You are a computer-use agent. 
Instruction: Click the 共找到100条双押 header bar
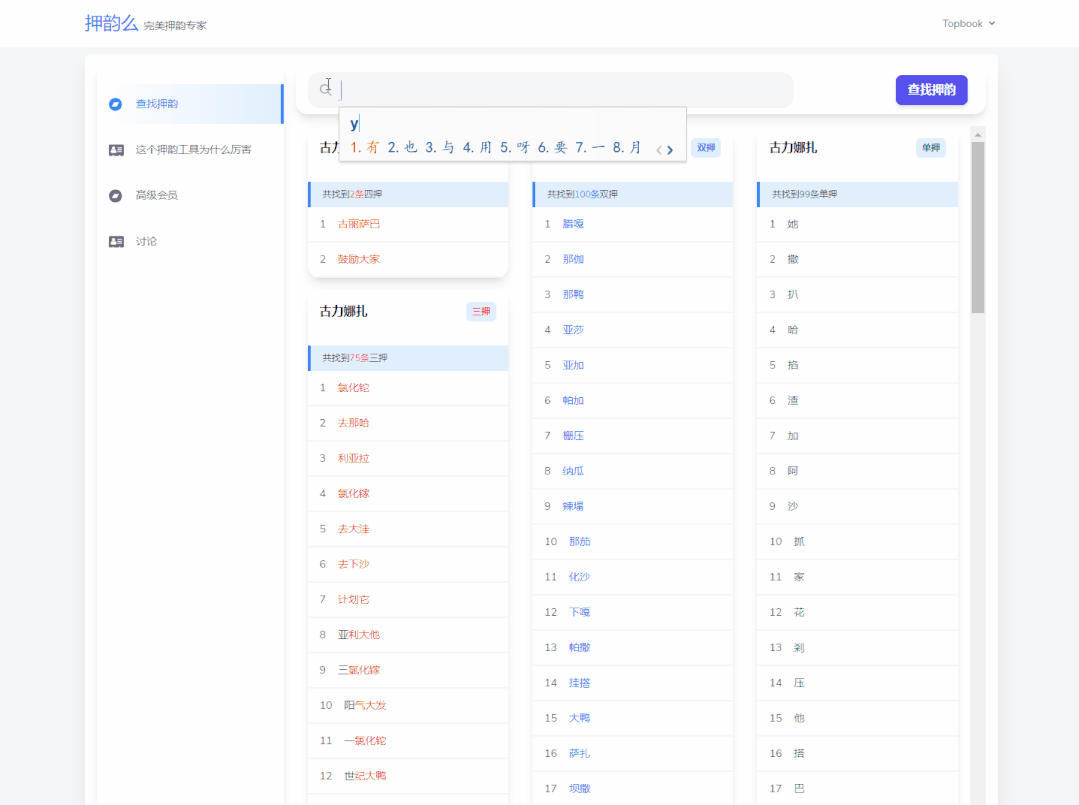pyautogui.click(x=632, y=195)
